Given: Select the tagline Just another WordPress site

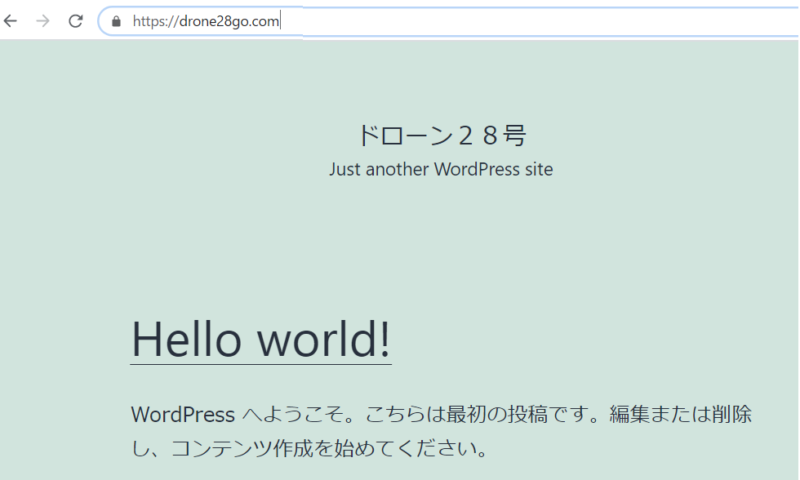Looking at the screenshot, I should click(441, 169).
